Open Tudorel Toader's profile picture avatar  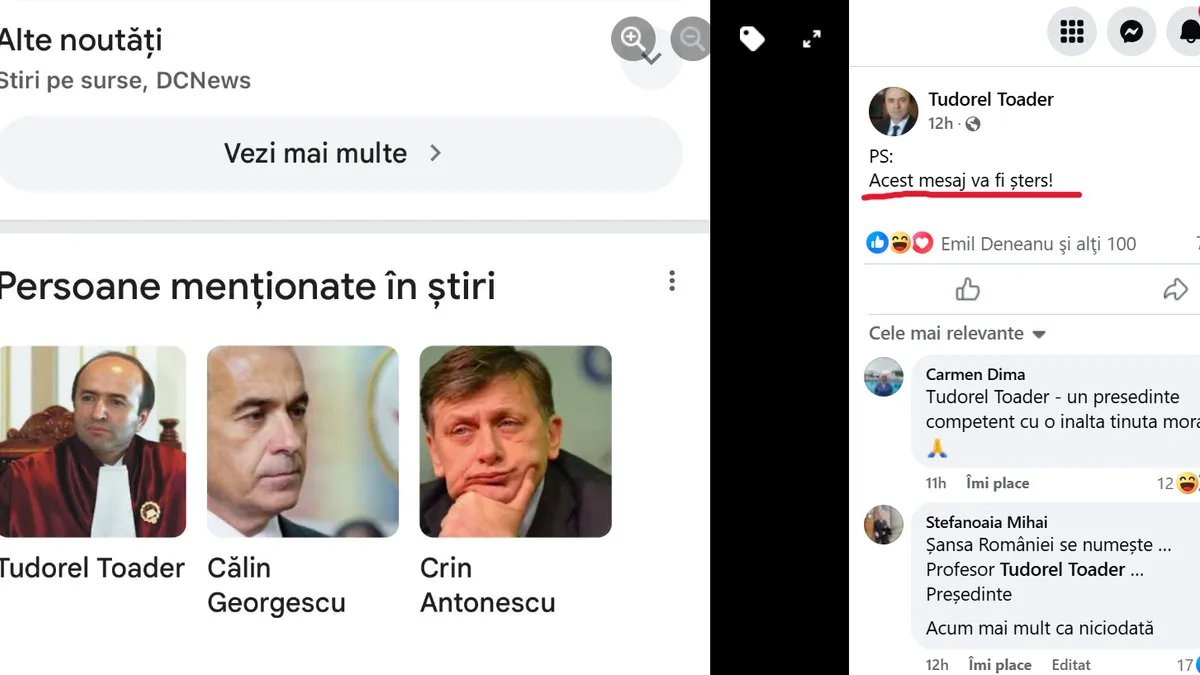tap(893, 111)
